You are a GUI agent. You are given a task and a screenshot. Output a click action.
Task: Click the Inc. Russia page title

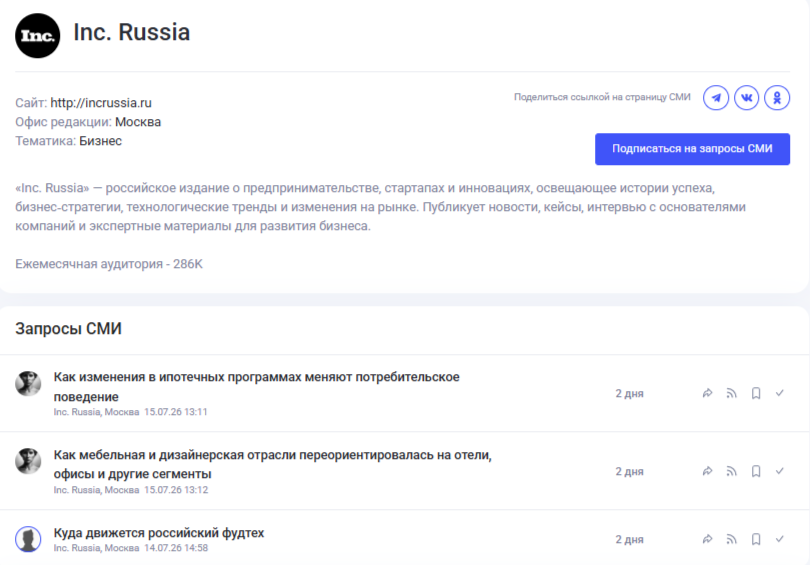click(x=132, y=32)
